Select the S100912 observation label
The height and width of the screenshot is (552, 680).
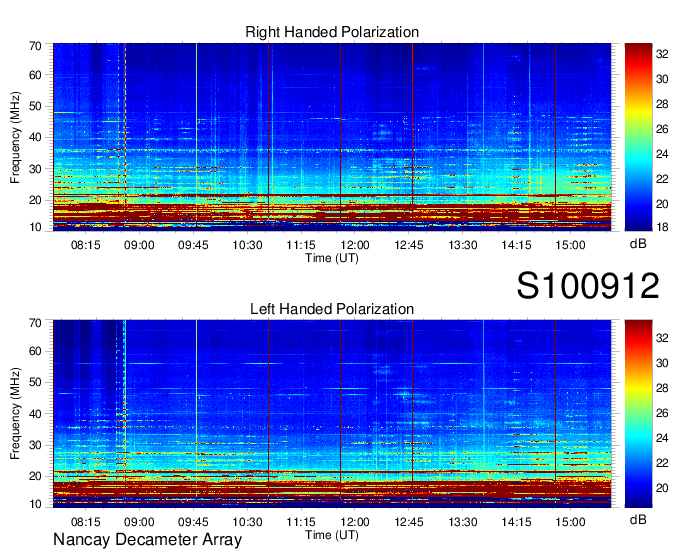coord(588,286)
